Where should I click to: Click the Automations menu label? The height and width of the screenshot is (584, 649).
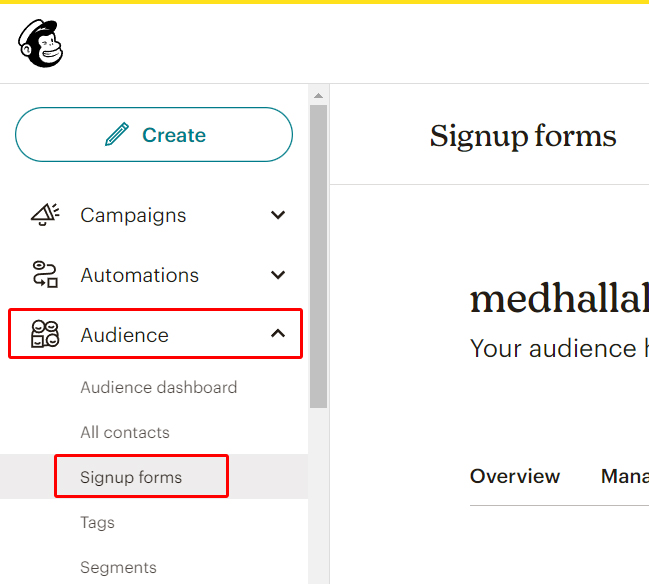pyautogui.click(x=140, y=275)
